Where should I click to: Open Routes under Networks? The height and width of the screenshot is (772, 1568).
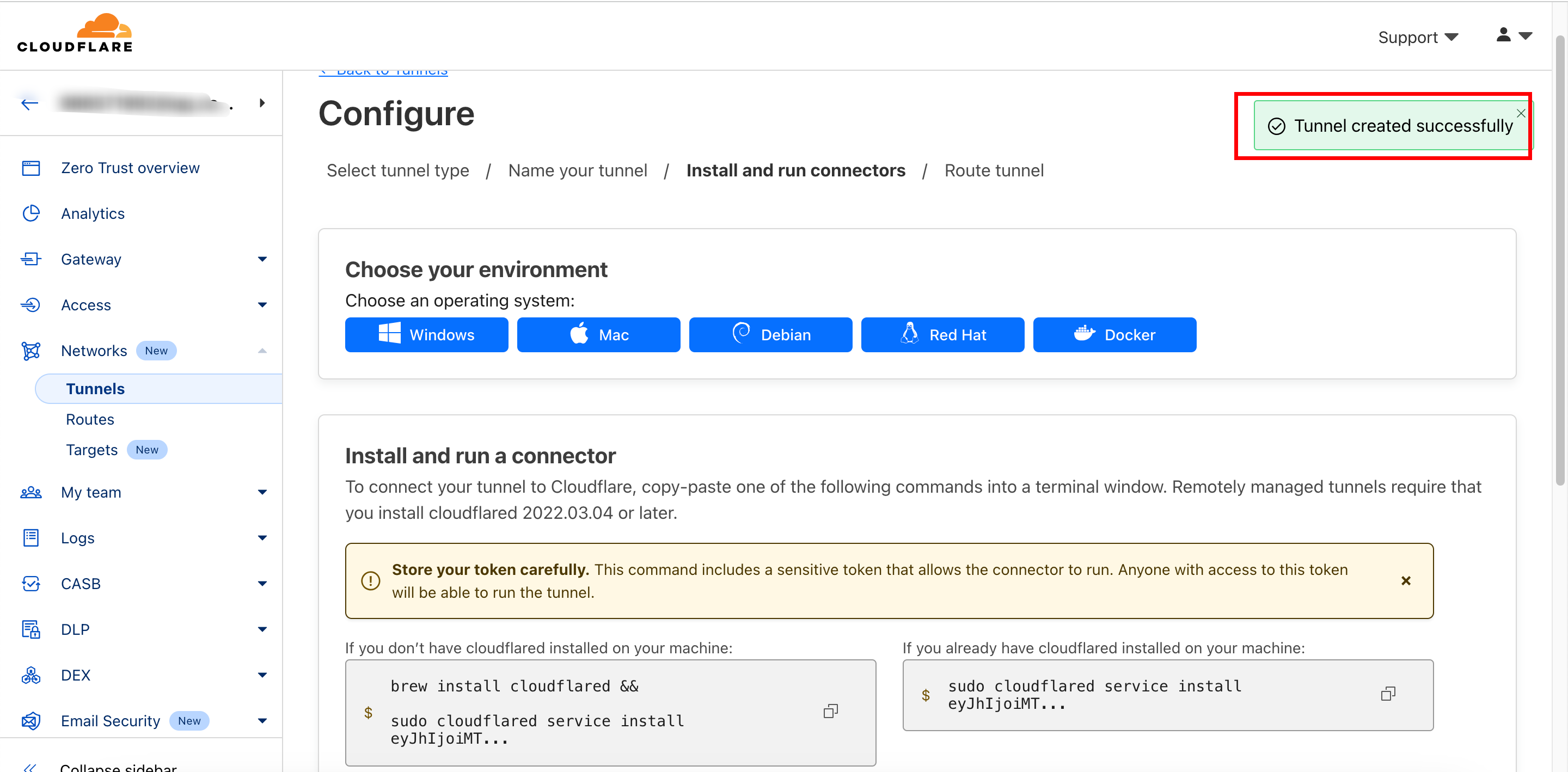coord(90,420)
